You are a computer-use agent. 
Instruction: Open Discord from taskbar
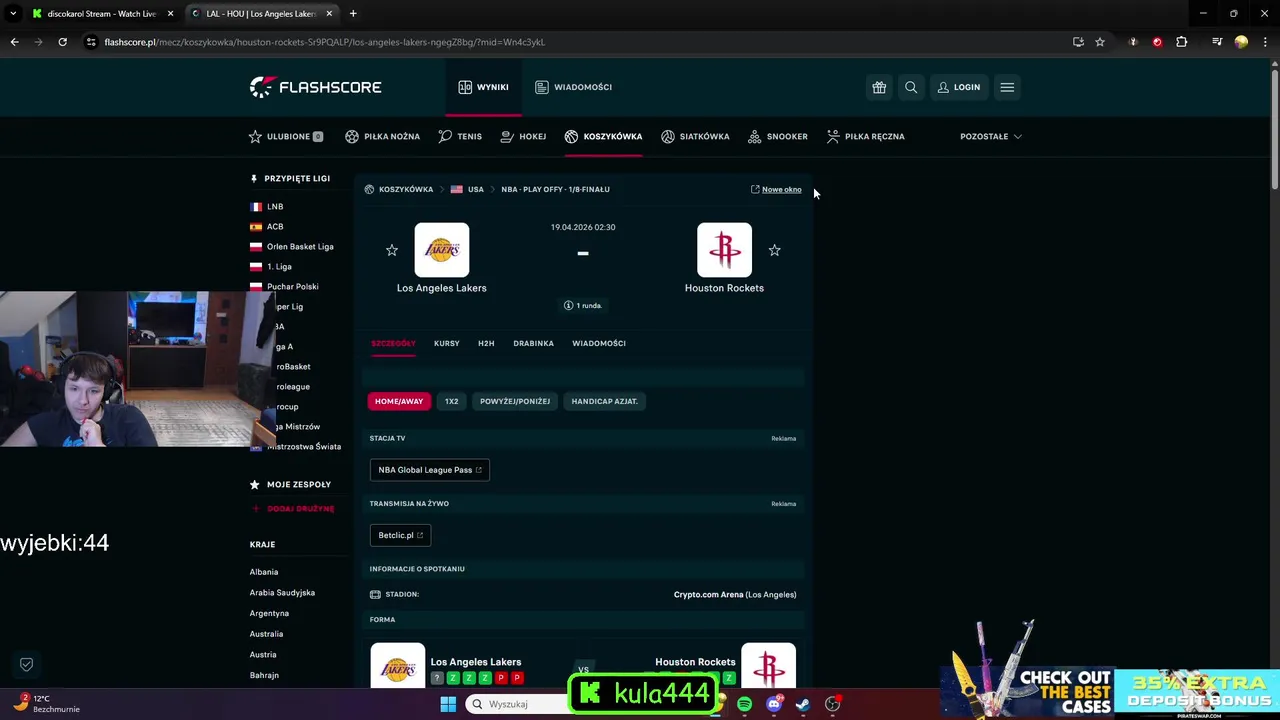click(x=773, y=704)
